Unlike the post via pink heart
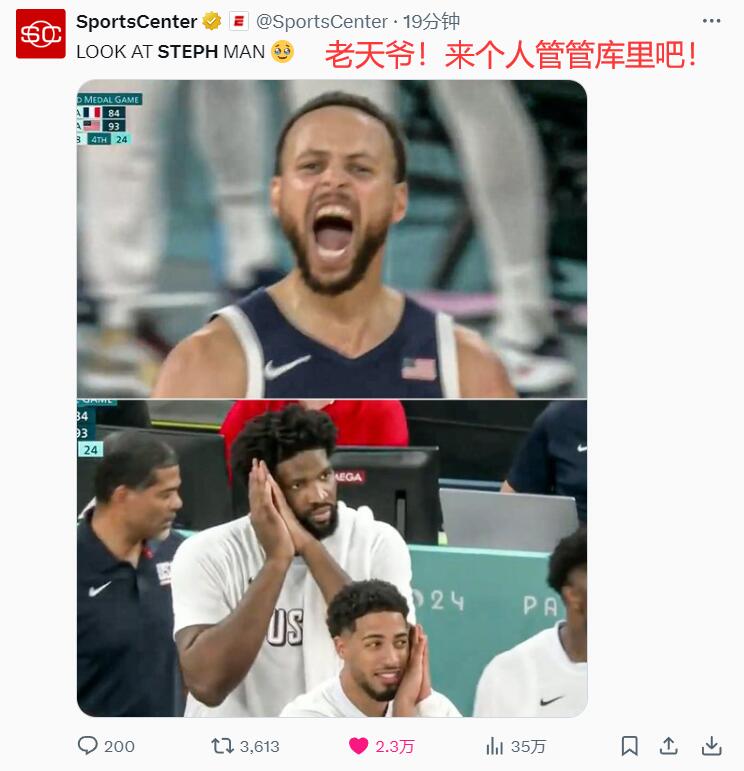 coord(358,746)
